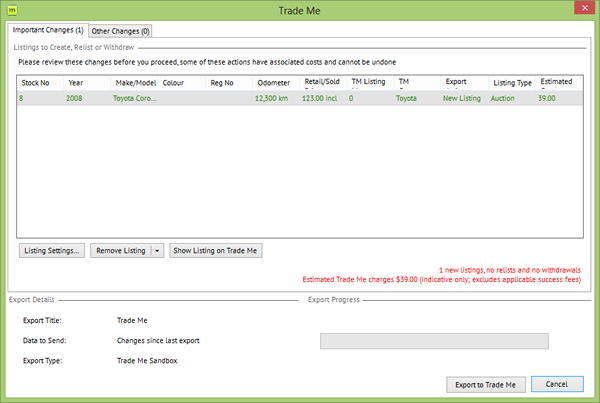Click the Cancel button
Image resolution: width=600 pixels, height=403 pixels.
[x=557, y=384]
